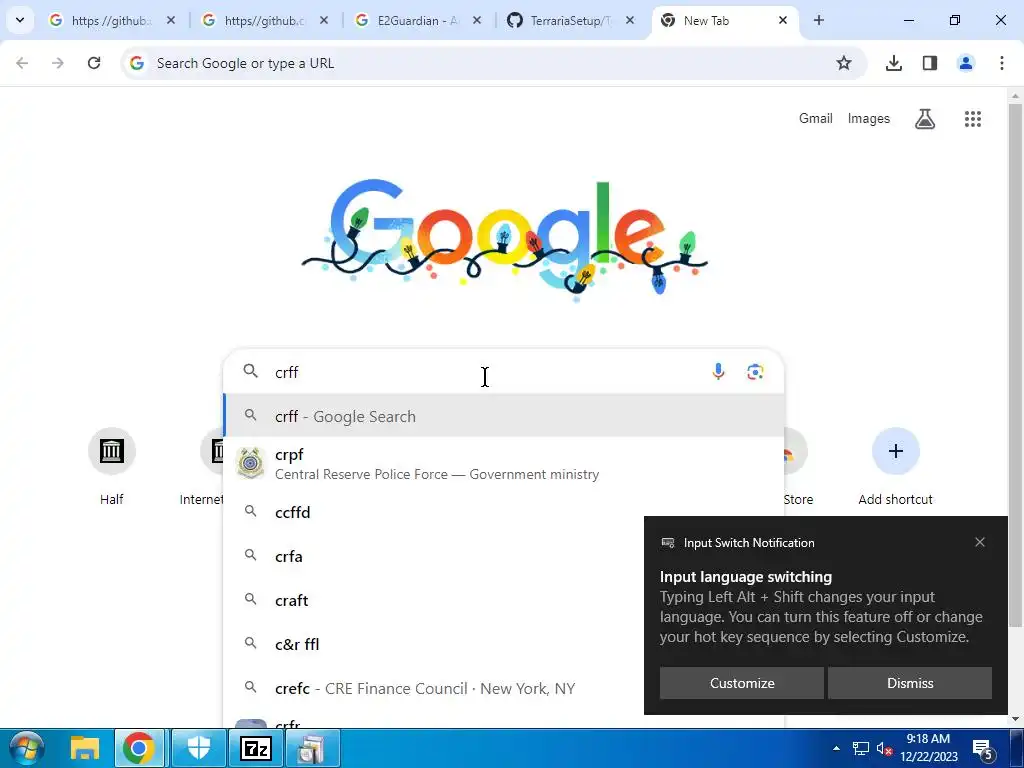Open Search Labs flask icon
This screenshot has height=768, width=1024.
[925, 119]
